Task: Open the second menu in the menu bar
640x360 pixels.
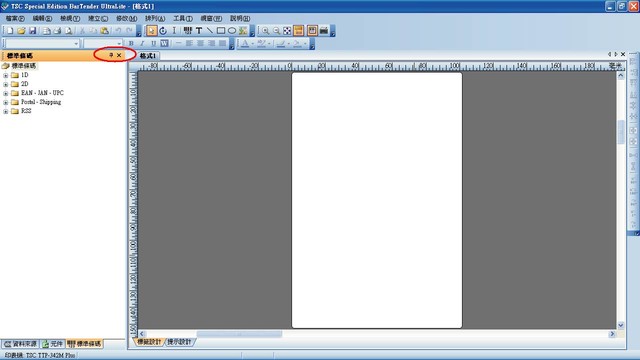Action: coord(42,18)
